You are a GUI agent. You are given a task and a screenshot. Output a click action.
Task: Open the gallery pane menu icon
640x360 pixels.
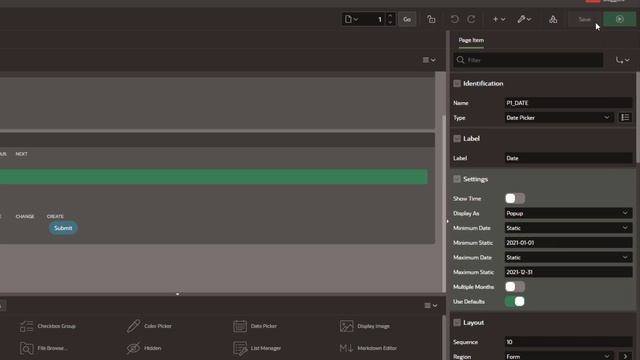click(431, 305)
